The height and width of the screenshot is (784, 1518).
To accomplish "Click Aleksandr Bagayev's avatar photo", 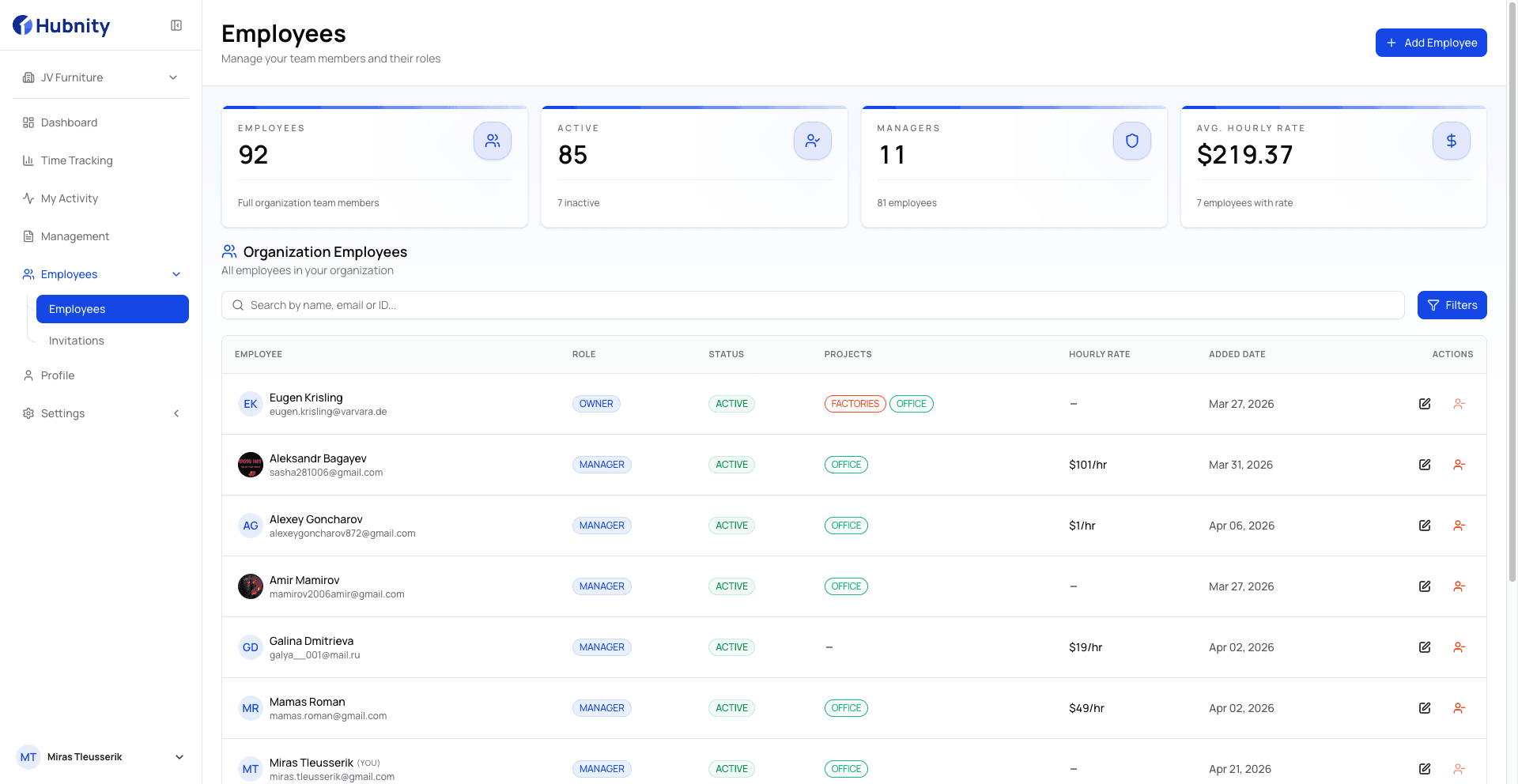I will (x=251, y=465).
